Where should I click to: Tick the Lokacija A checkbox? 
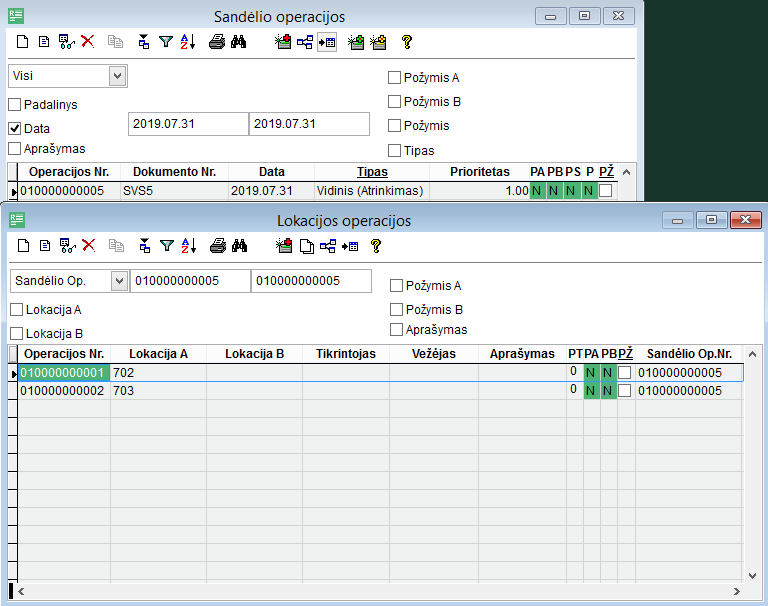click(16, 310)
